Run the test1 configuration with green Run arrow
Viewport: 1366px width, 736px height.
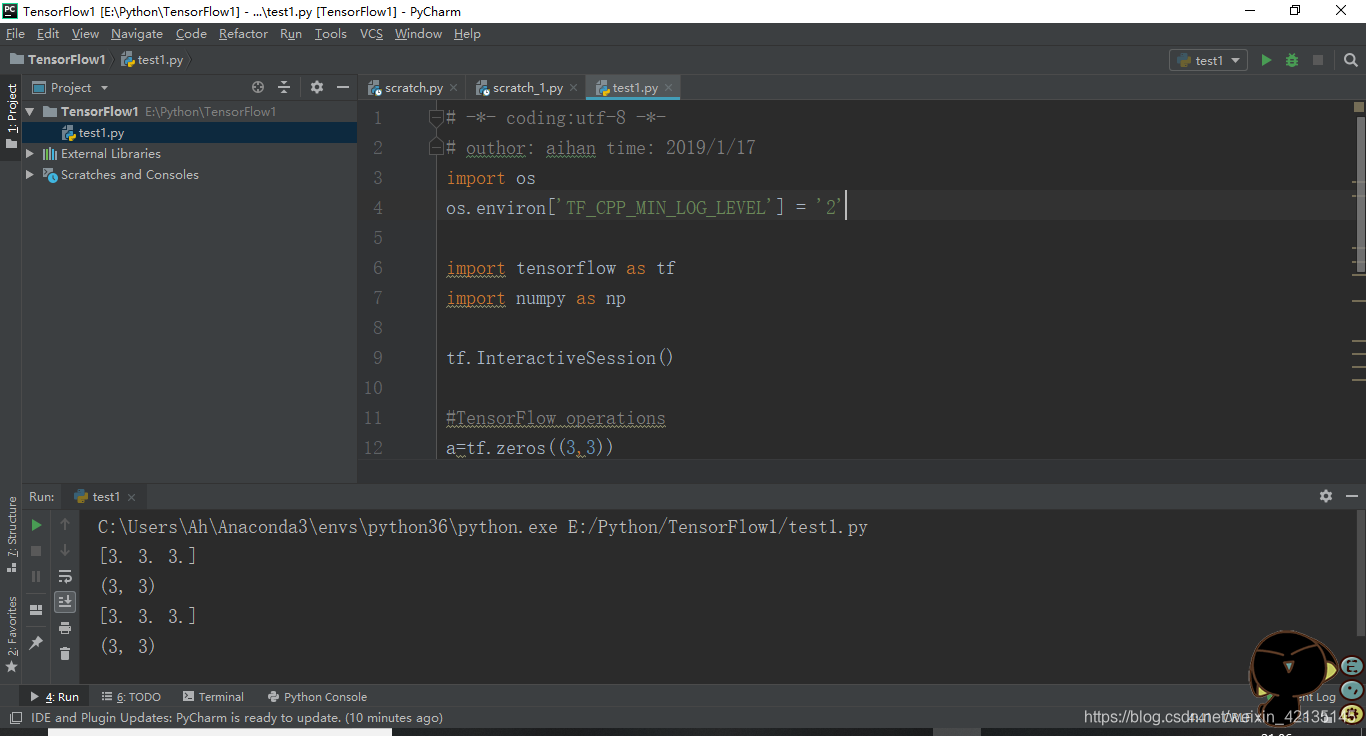[x=1266, y=59]
